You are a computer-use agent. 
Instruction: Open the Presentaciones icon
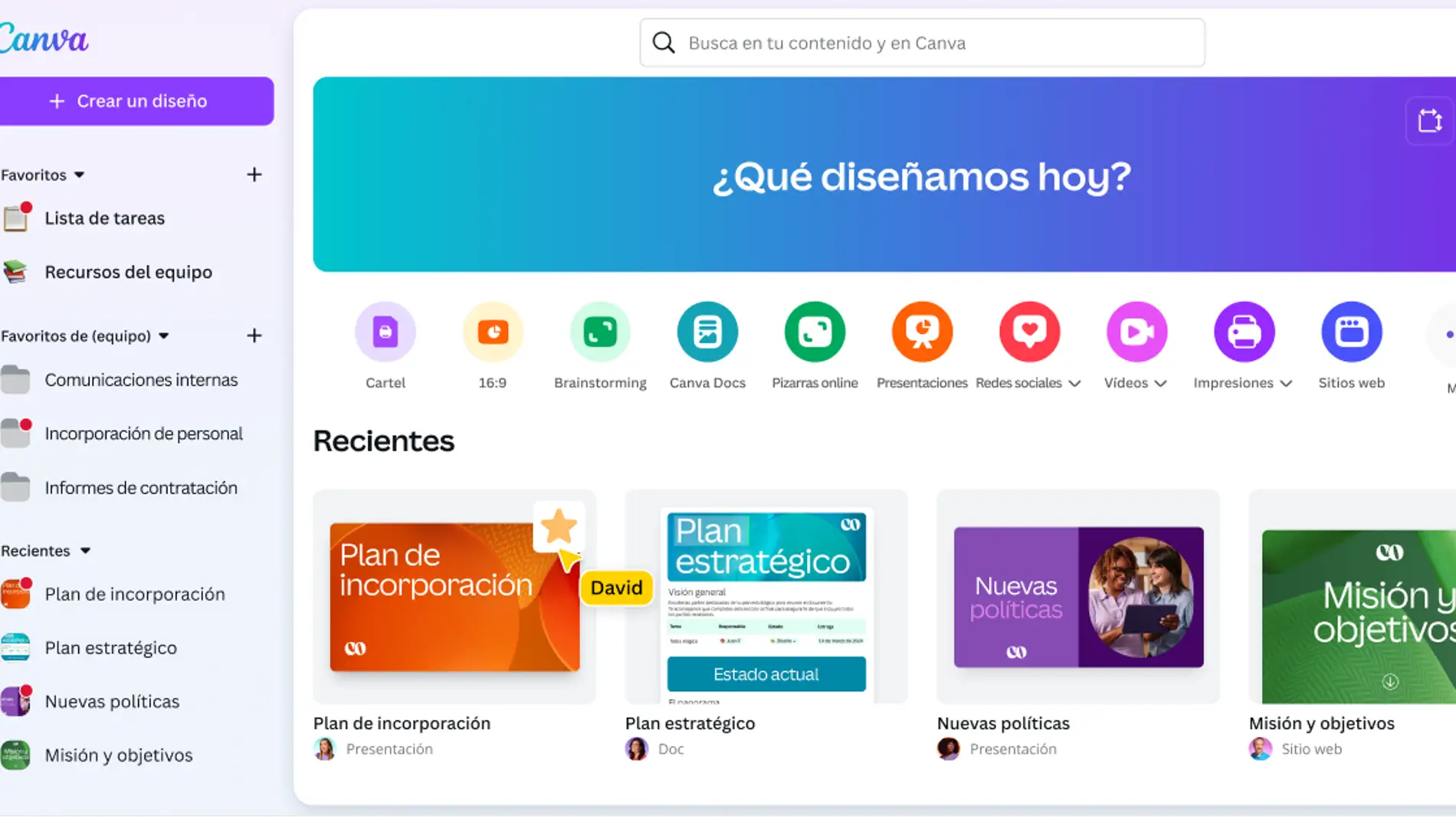click(922, 331)
